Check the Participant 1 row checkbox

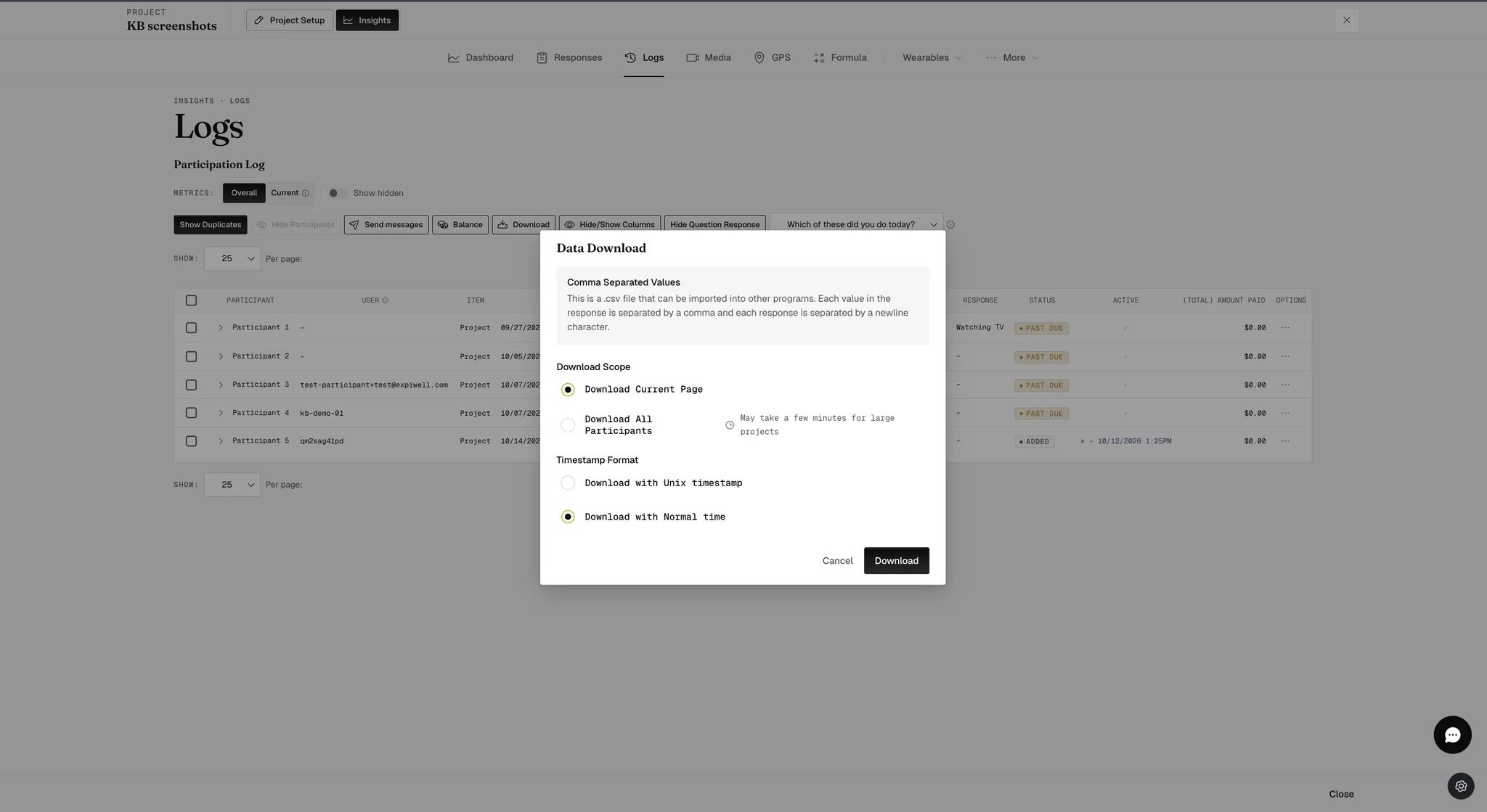pyautogui.click(x=191, y=328)
